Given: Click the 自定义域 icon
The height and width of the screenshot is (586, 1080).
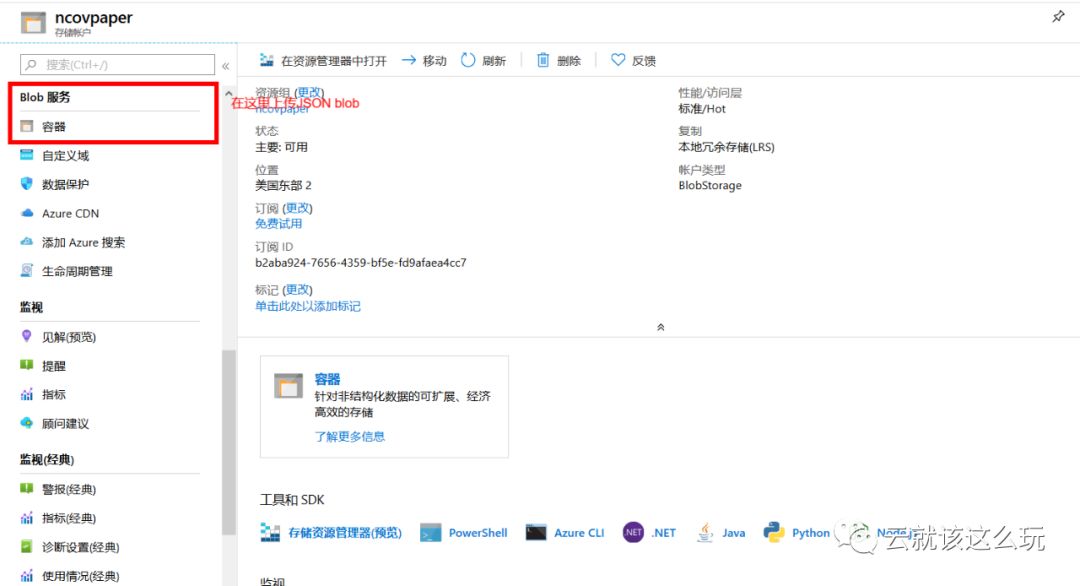Looking at the screenshot, I should coord(27,155).
